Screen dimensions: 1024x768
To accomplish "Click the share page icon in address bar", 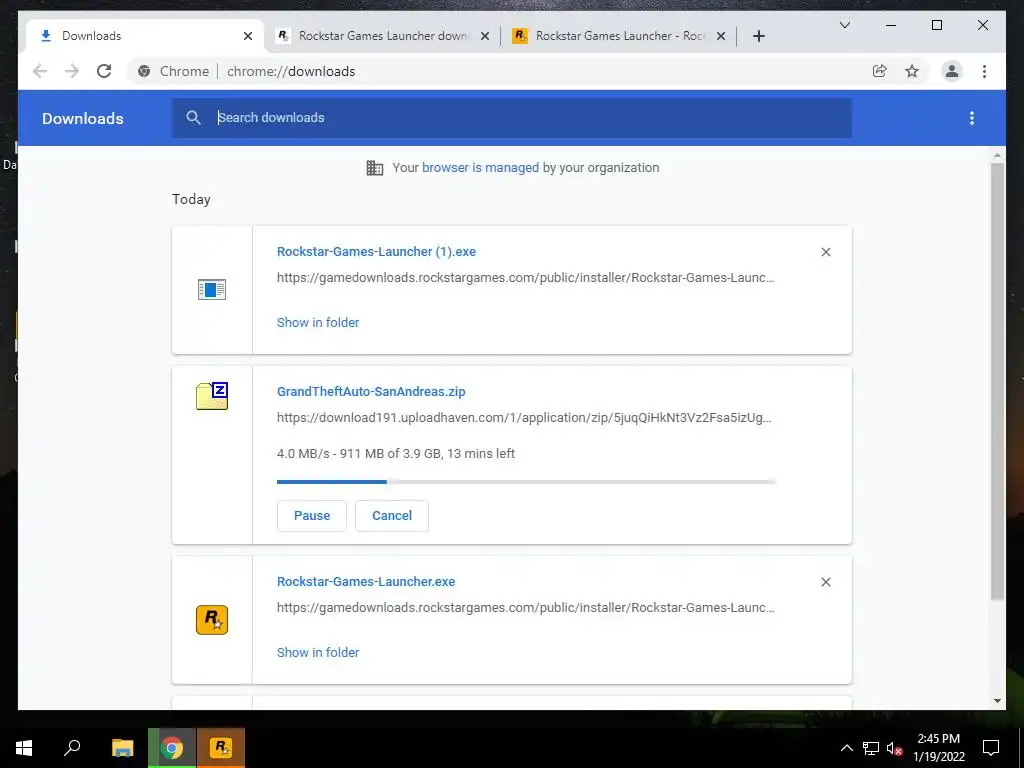I will coord(880,71).
